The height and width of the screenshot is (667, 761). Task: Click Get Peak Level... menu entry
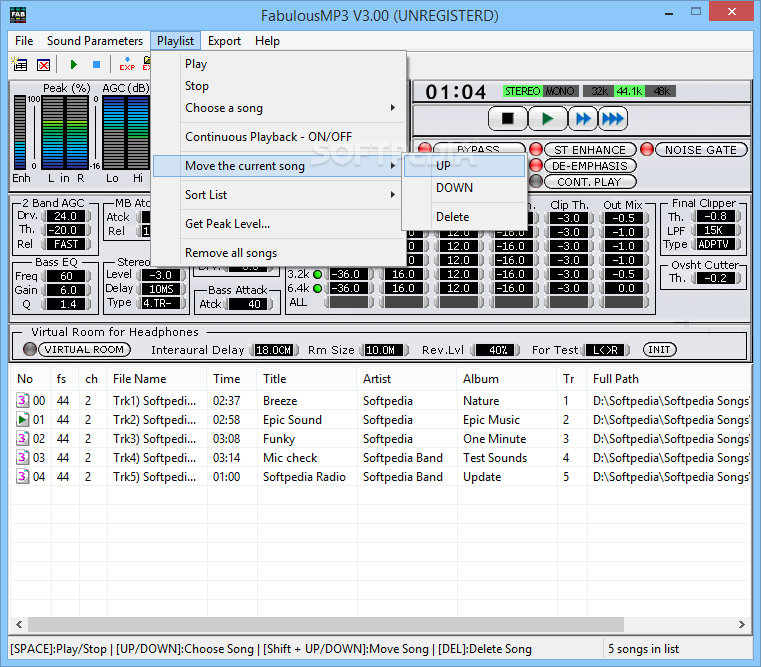coord(279,224)
